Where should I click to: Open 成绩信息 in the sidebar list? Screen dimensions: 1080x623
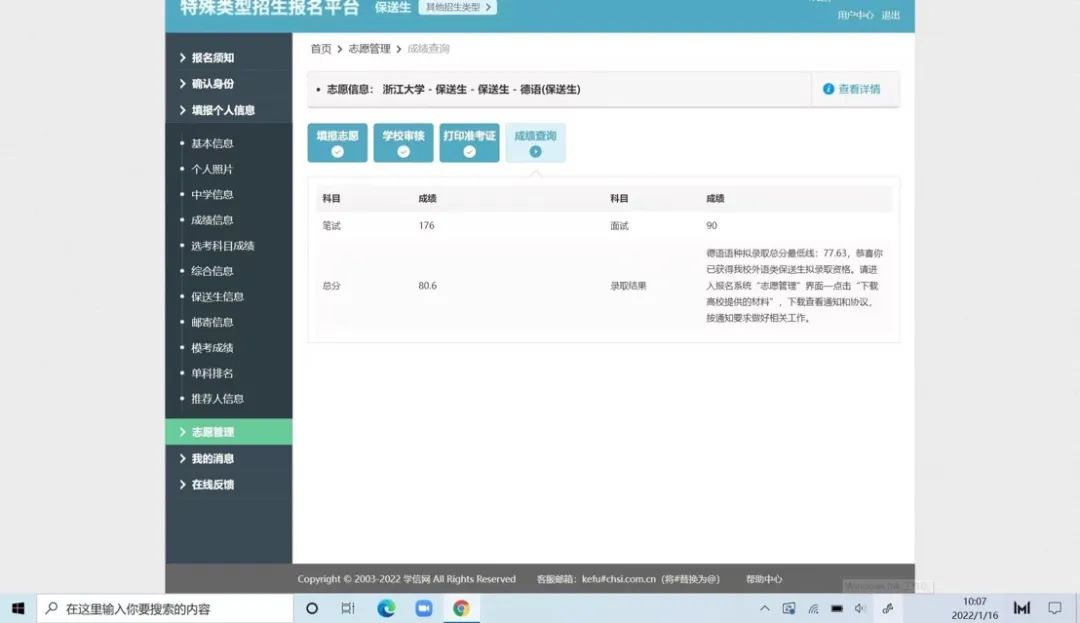(x=212, y=220)
